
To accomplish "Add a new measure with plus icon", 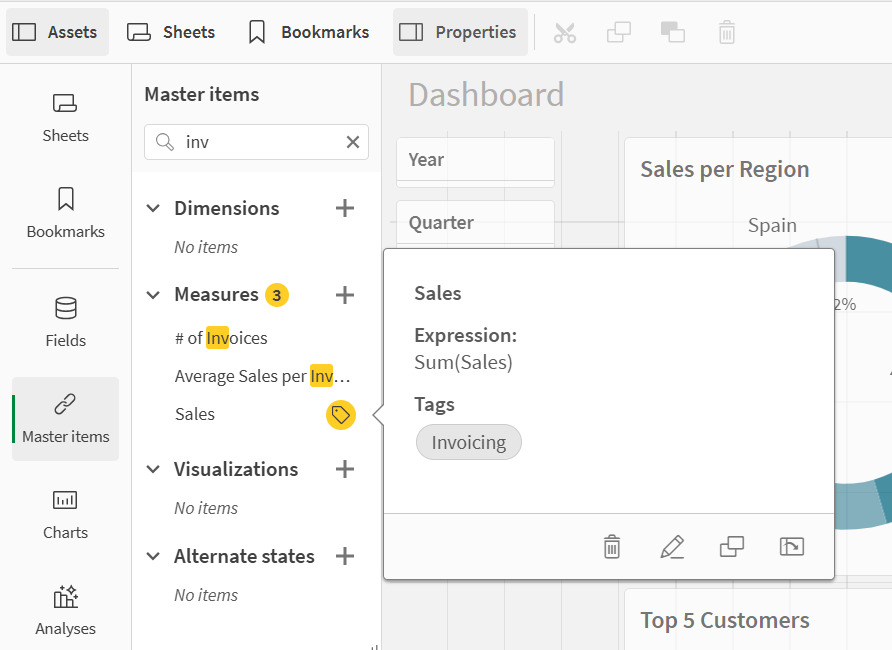I will pos(345,295).
